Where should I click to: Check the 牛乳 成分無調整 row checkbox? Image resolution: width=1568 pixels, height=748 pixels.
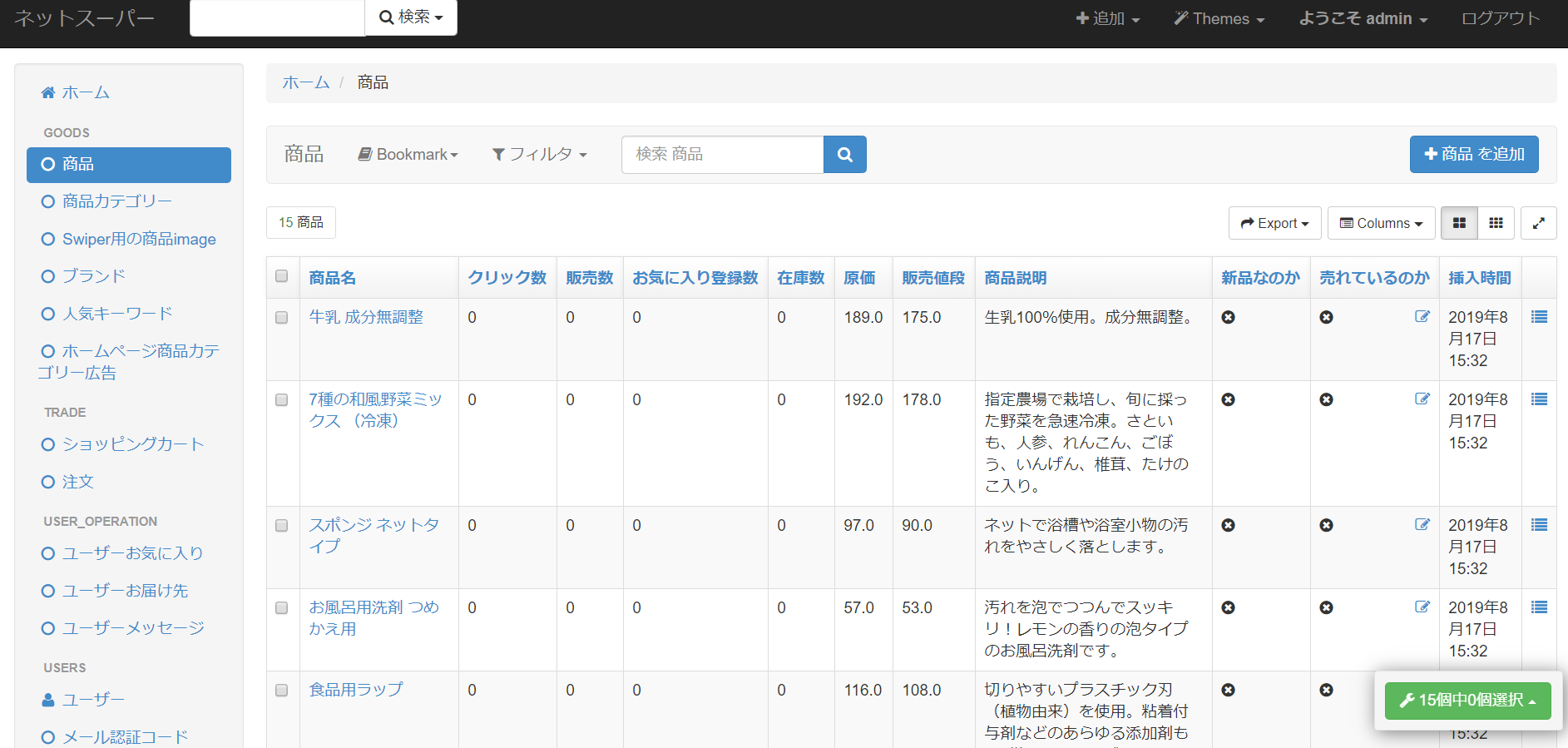(x=282, y=318)
